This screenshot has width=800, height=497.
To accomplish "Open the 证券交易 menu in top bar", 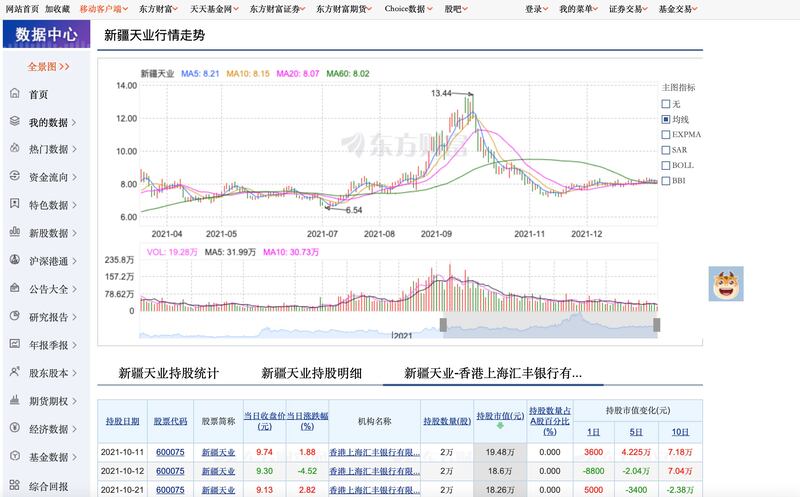I will pos(628,9).
